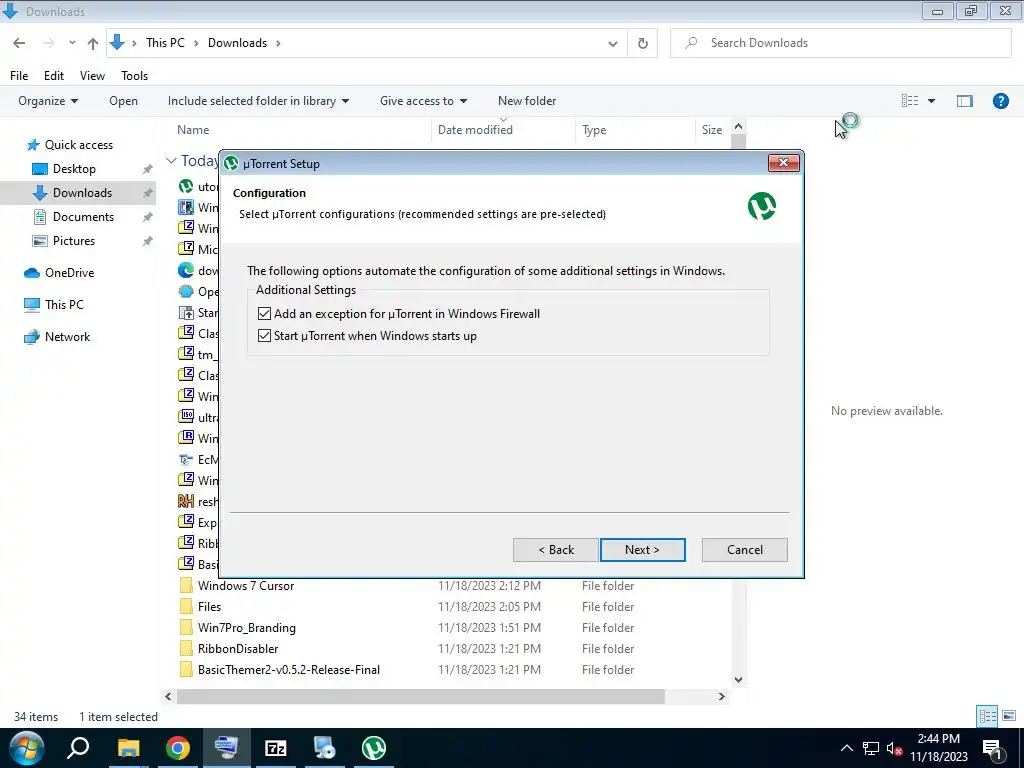The height and width of the screenshot is (768, 1024).
Task: Select the Win7Pro_Branding folder
Action: [246, 628]
